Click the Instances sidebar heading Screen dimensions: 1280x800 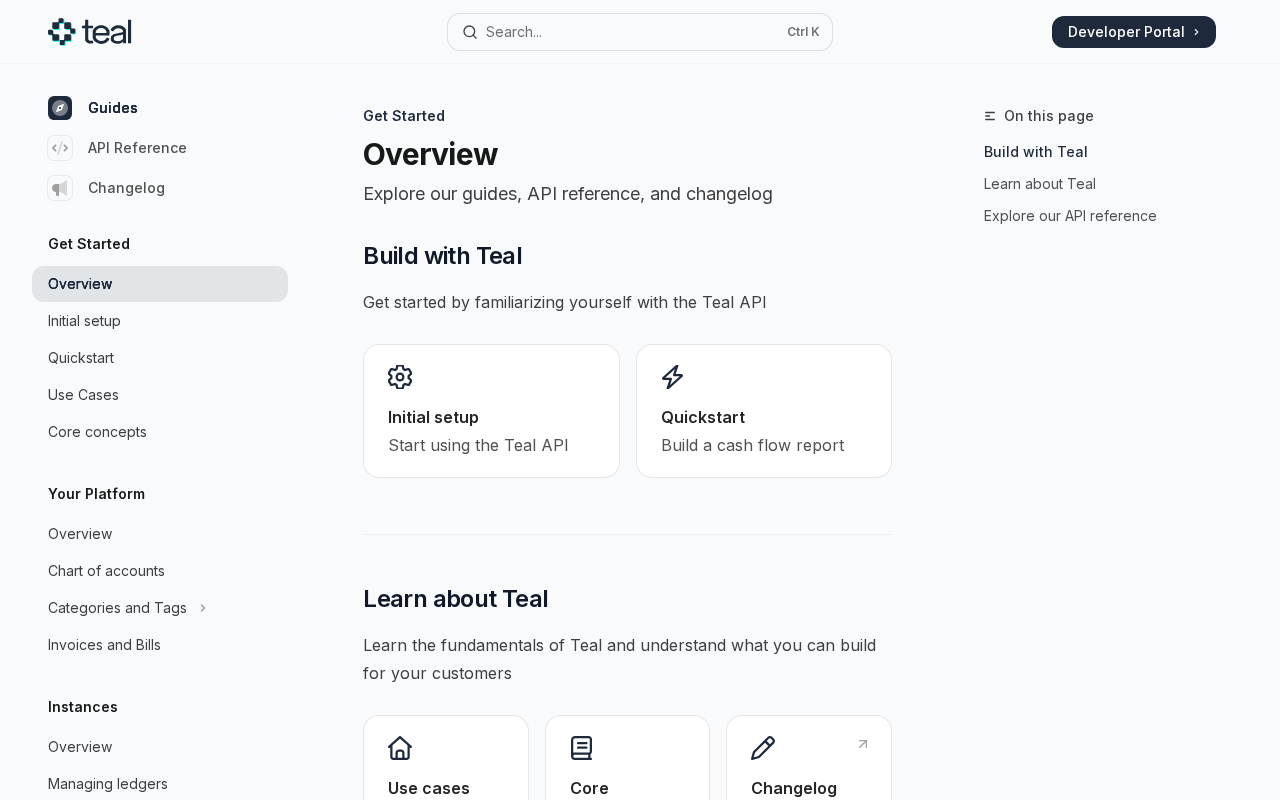[83, 707]
